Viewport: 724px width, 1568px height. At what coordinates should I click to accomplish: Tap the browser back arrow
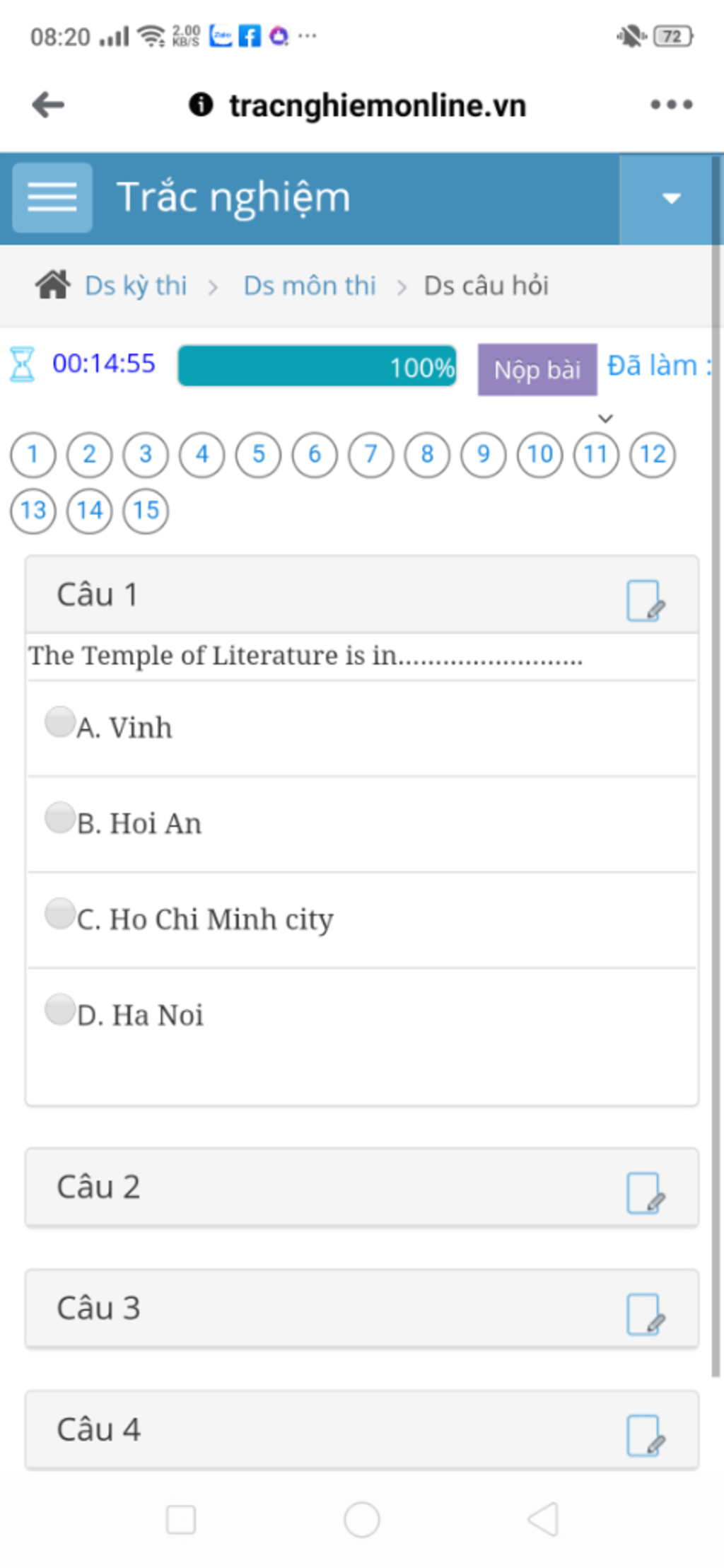pos(48,105)
